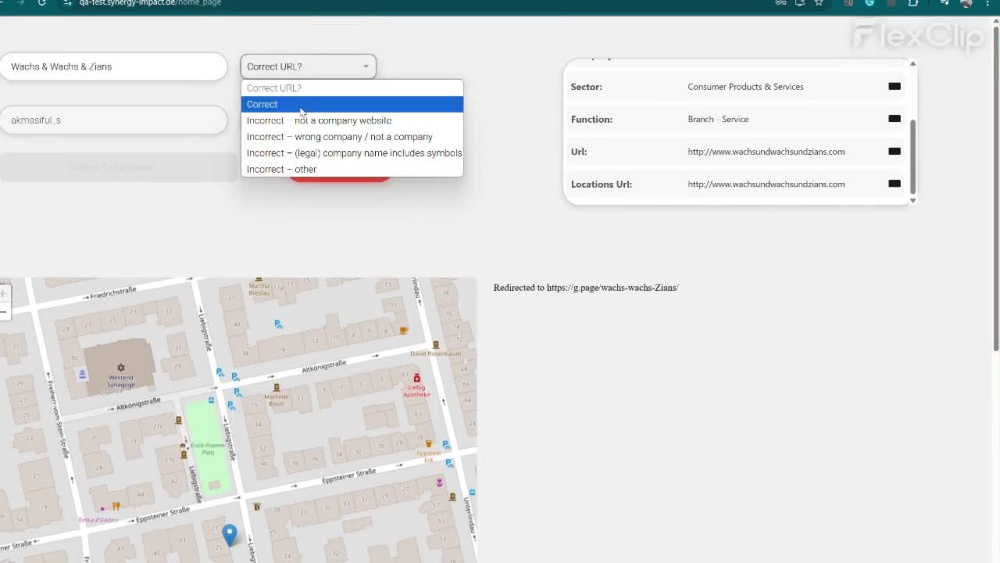This screenshot has width=1000, height=563.
Task: Open the Correct URL? dropdown
Action: tap(308, 66)
